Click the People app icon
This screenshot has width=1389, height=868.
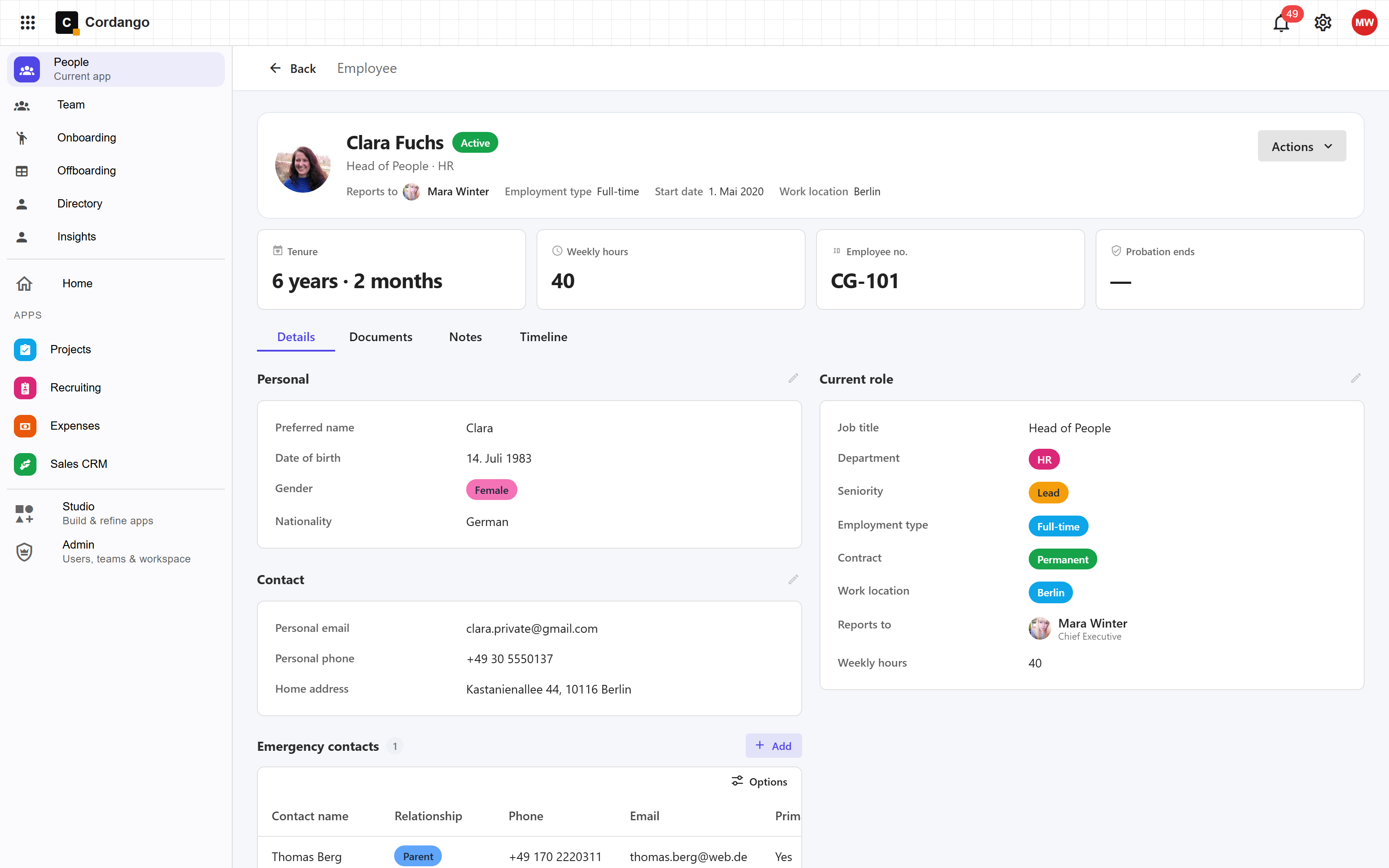coord(27,69)
